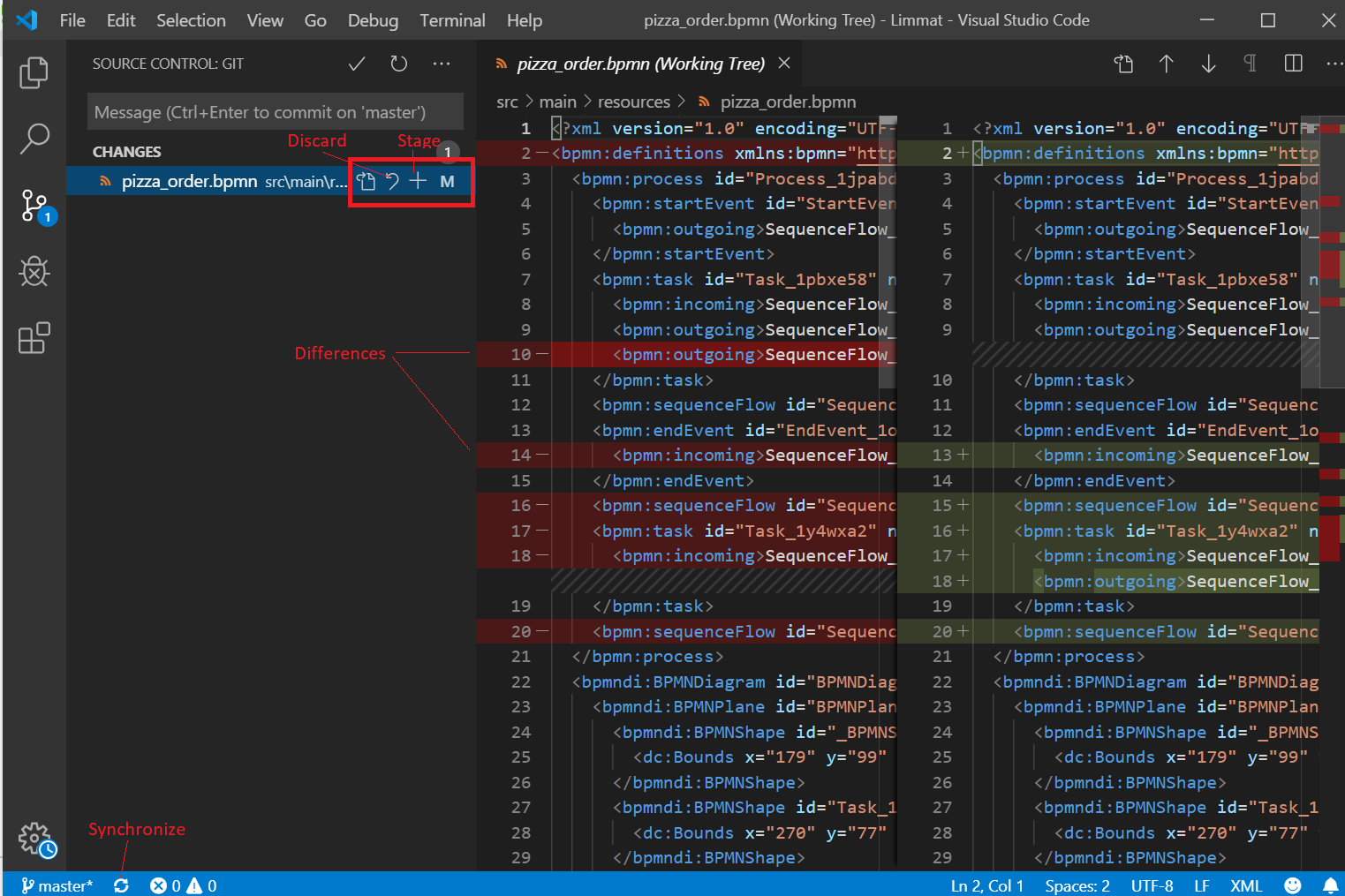
Task: Close the pizza_order.bpmn Working Tree tab
Action: point(784,64)
